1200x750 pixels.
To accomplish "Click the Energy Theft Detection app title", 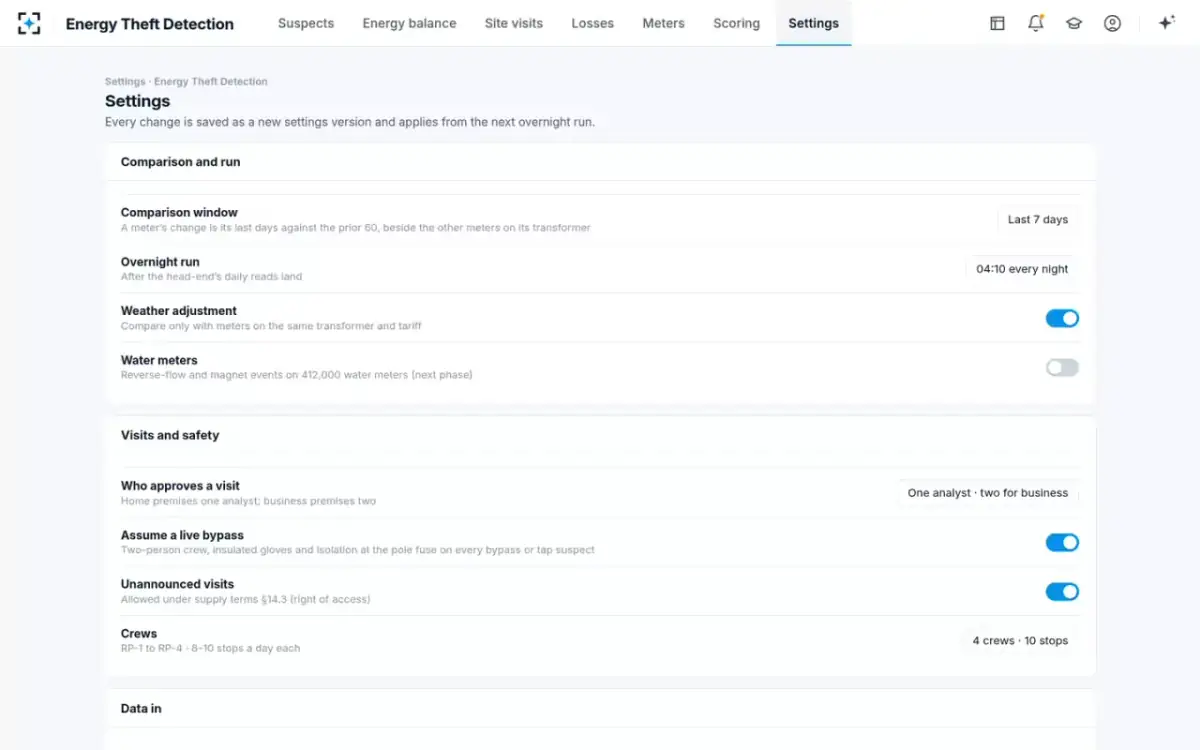I will [x=150, y=24].
